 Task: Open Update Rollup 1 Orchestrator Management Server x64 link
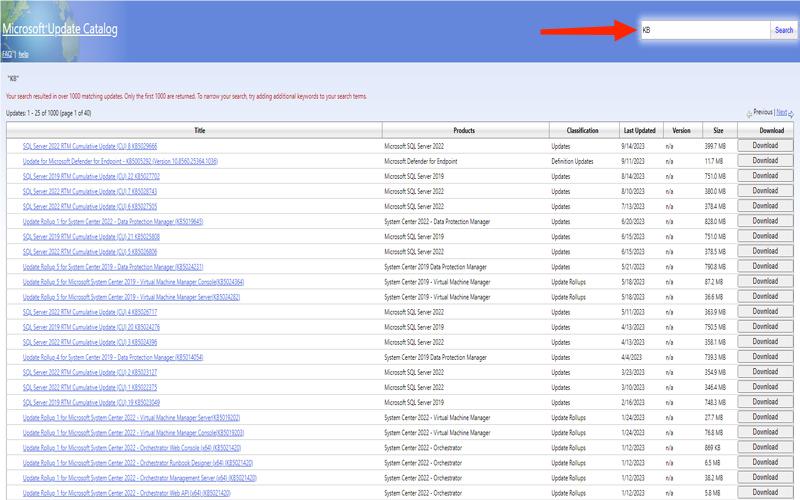139,478
